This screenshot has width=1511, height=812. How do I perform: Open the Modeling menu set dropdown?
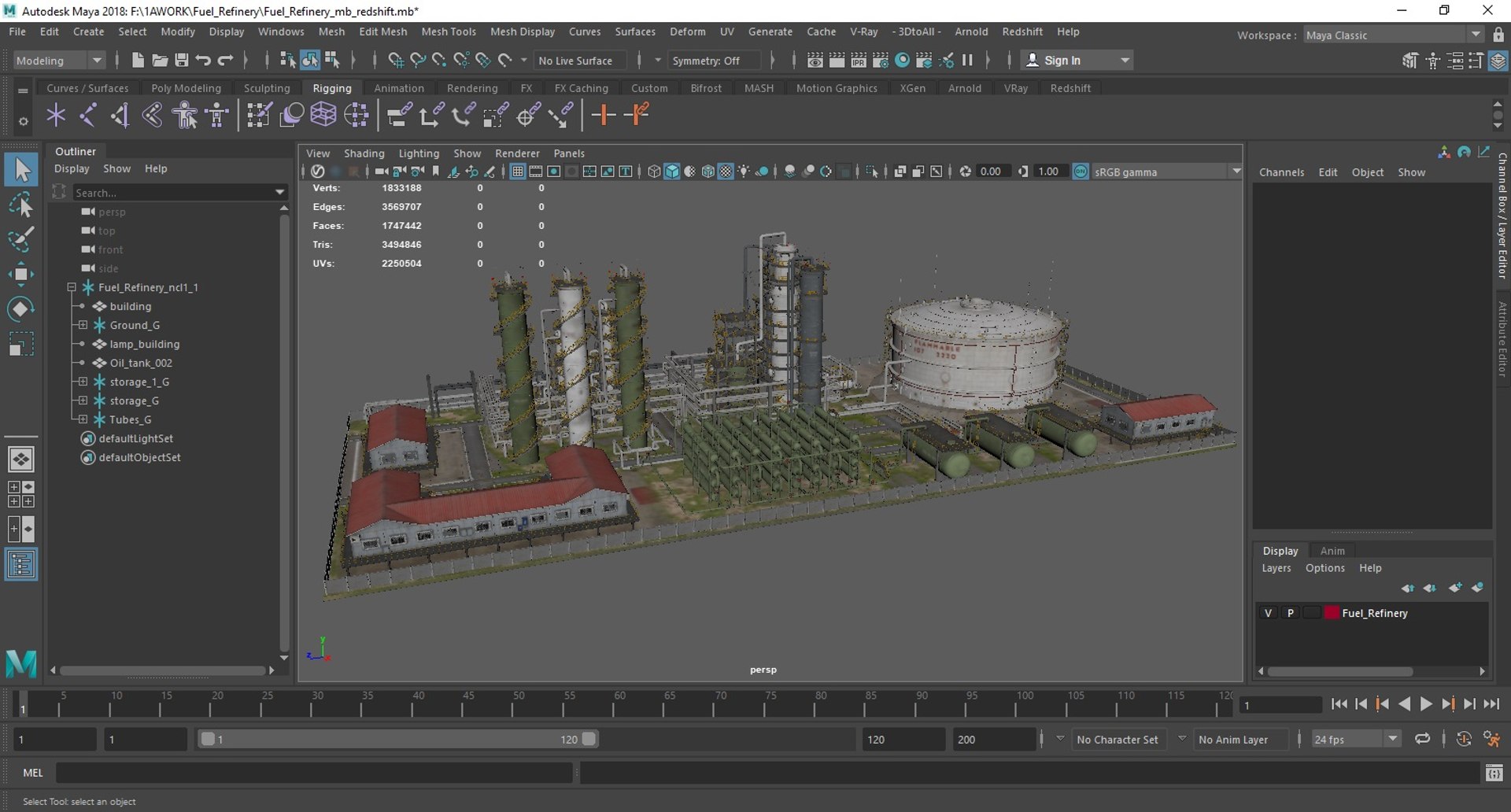(59, 61)
